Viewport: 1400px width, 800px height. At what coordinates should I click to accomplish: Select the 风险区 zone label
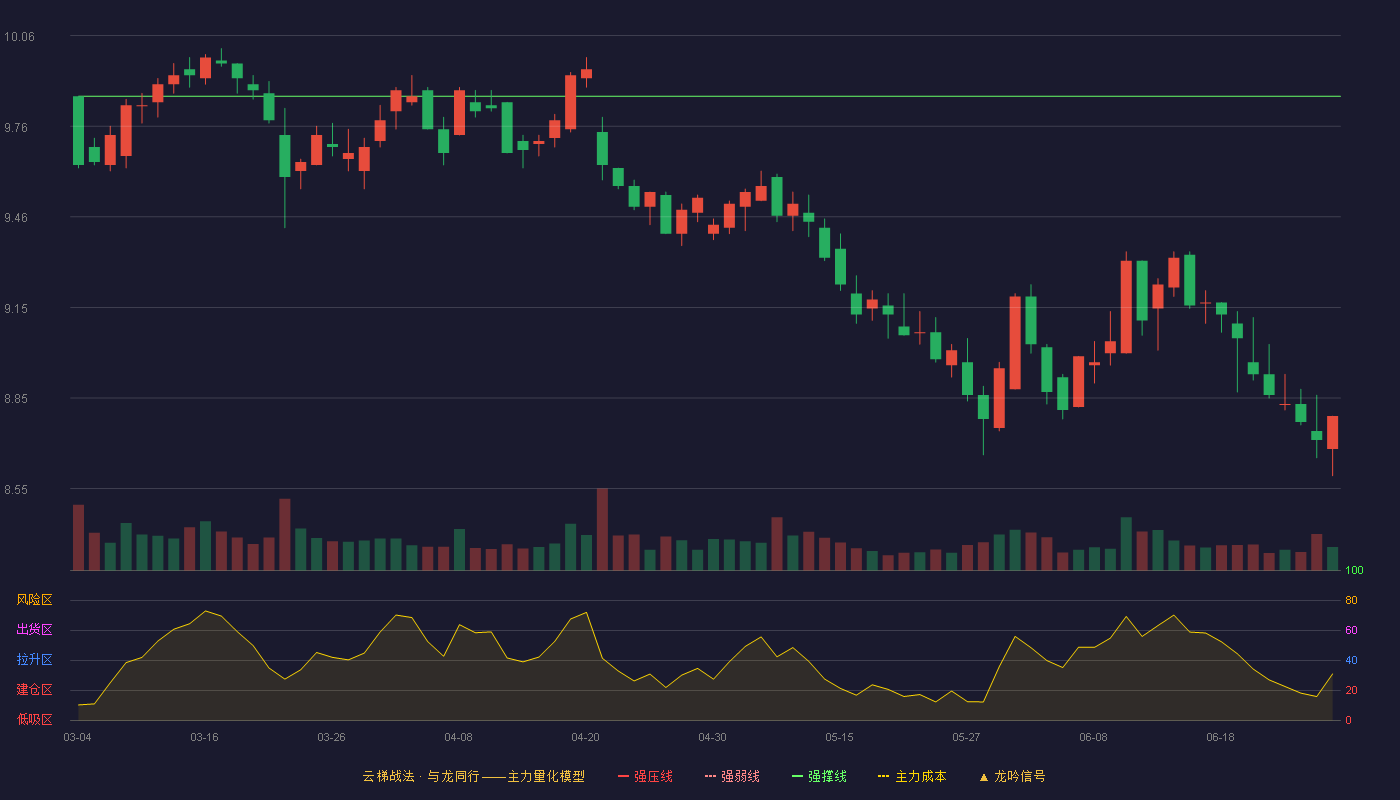tap(34, 600)
